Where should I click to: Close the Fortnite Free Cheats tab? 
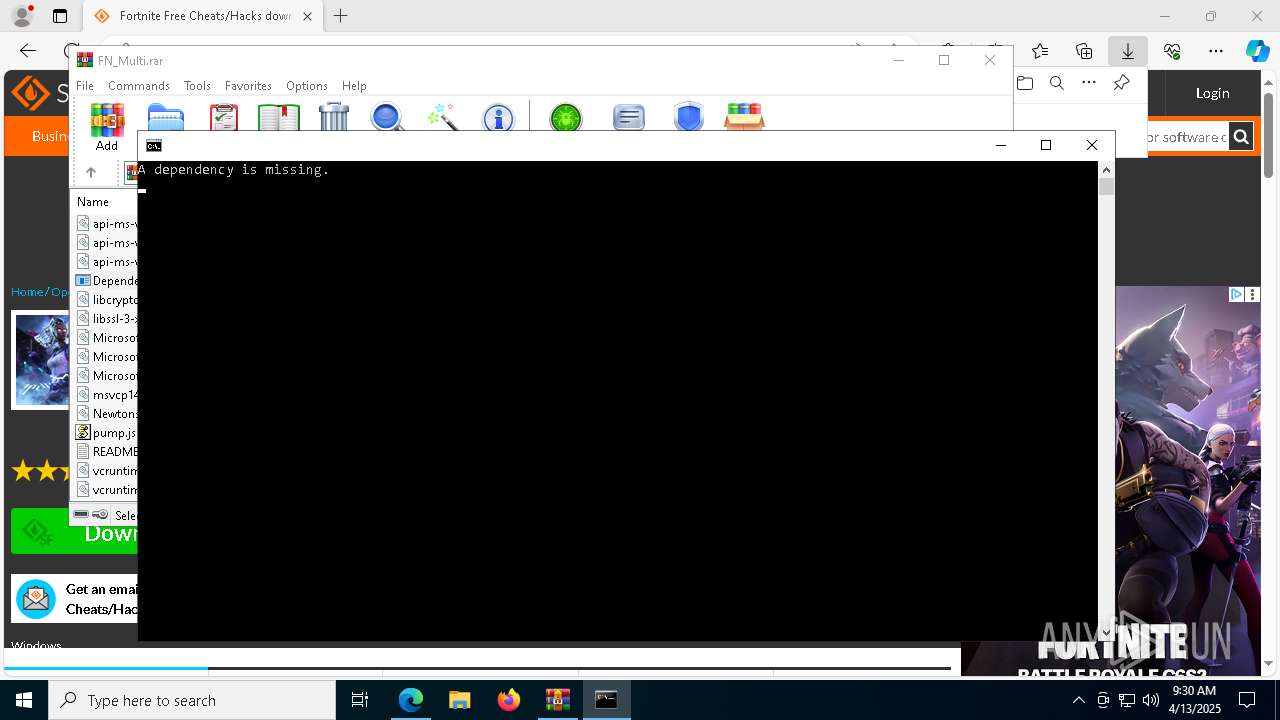point(307,16)
